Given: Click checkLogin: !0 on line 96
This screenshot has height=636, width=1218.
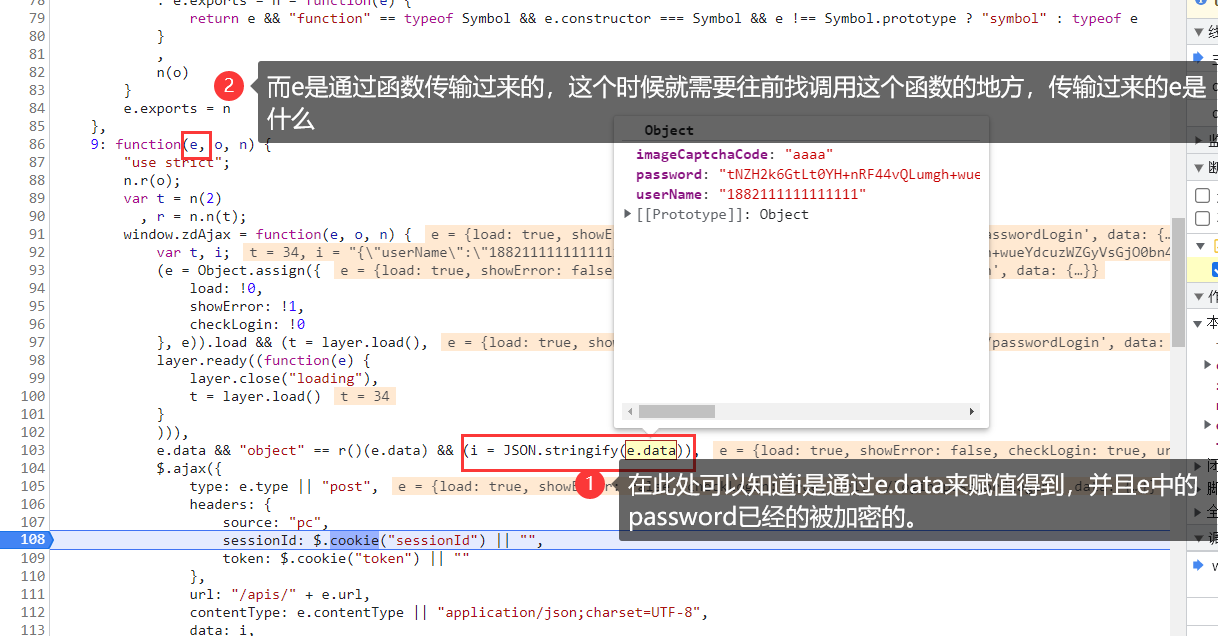Looking at the screenshot, I should click(x=247, y=324).
